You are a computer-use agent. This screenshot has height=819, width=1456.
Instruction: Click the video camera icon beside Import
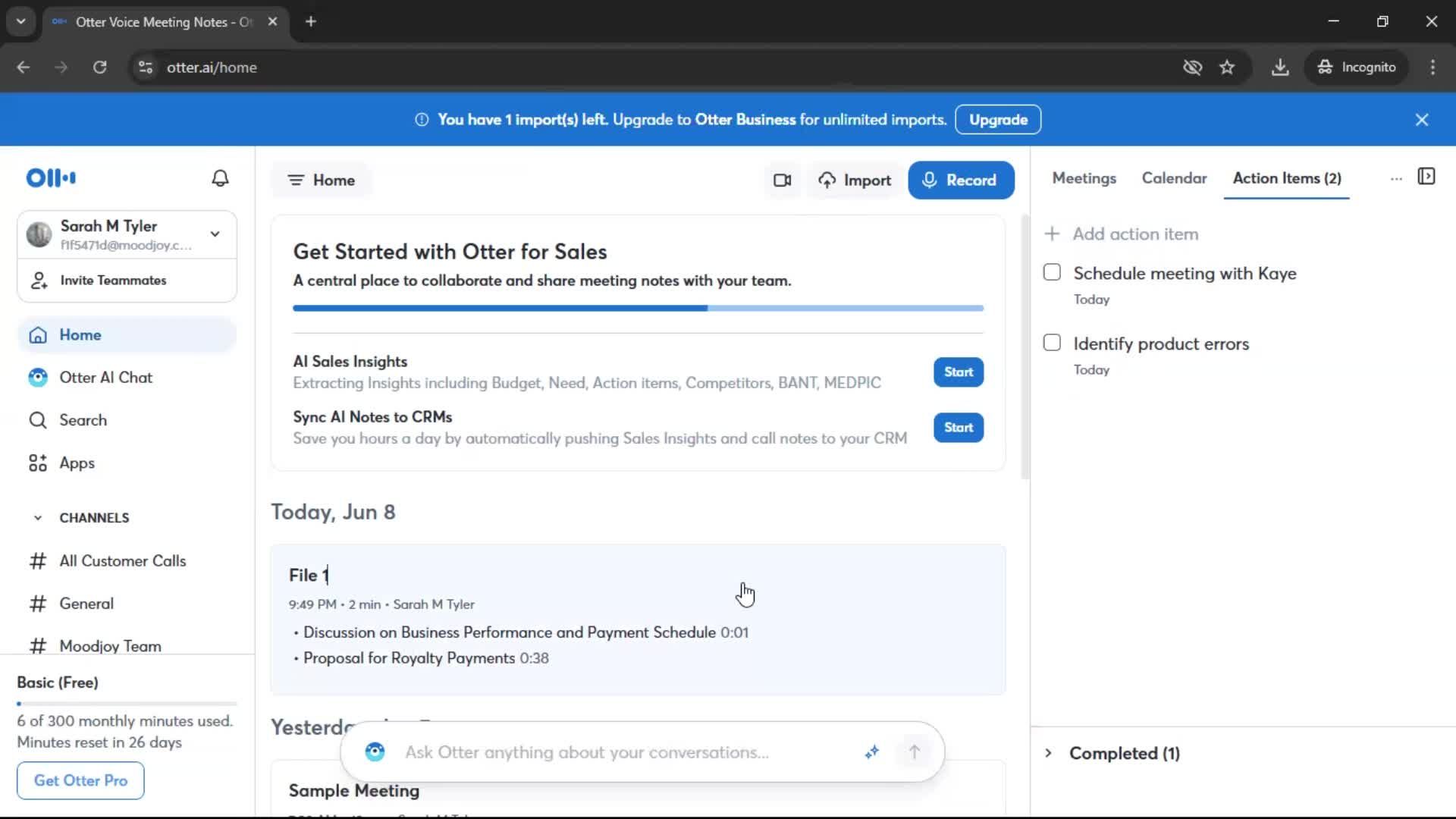[x=782, y=180]
